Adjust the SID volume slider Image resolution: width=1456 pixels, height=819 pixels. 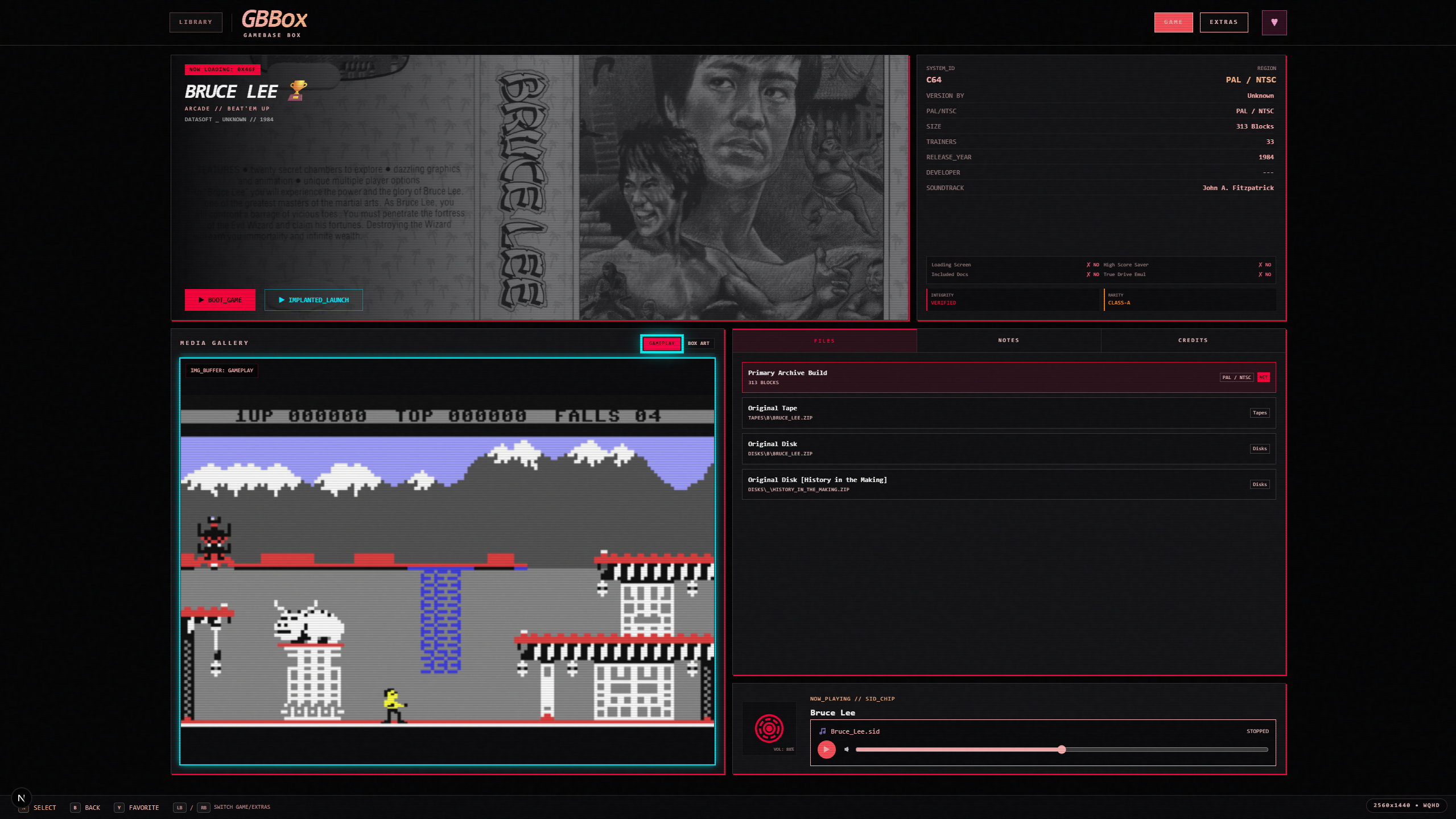1062,750
